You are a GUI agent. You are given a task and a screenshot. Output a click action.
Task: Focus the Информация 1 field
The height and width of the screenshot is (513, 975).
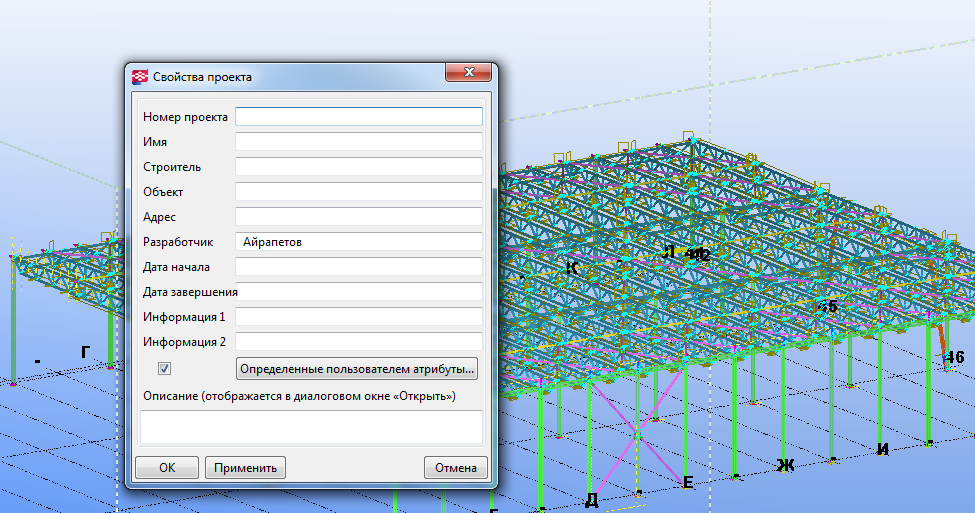tap(358, 317)
